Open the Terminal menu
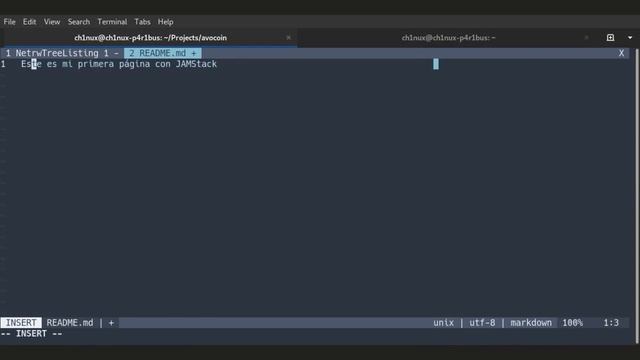 click(x=112, y=22)
